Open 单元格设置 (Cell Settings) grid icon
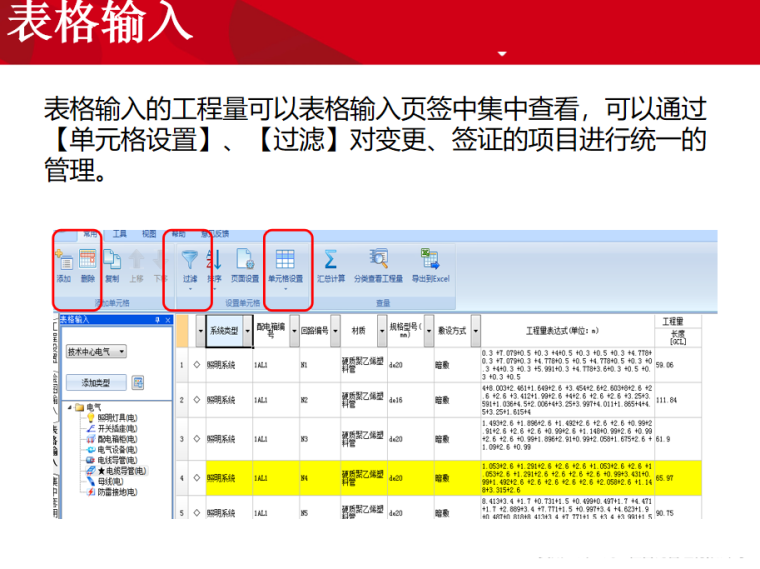 click(285, 262)
